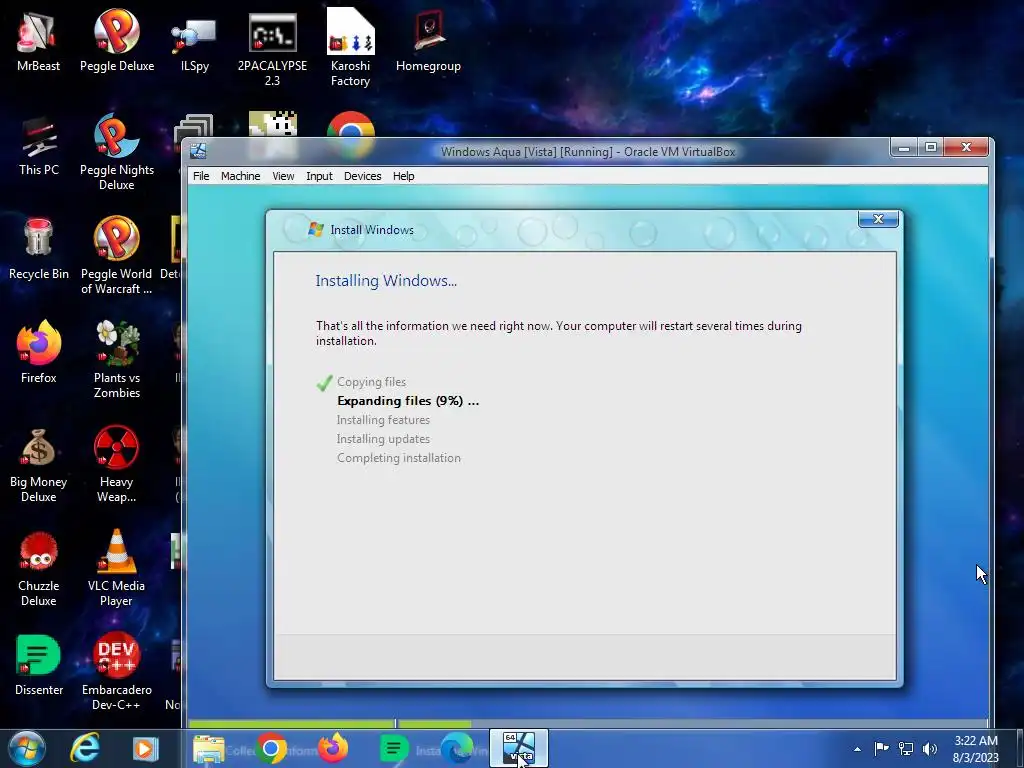This screenshot has width=1024, height=768.
Task: Open Internet Explorer from the taskbar
Action: click(86, 748)
